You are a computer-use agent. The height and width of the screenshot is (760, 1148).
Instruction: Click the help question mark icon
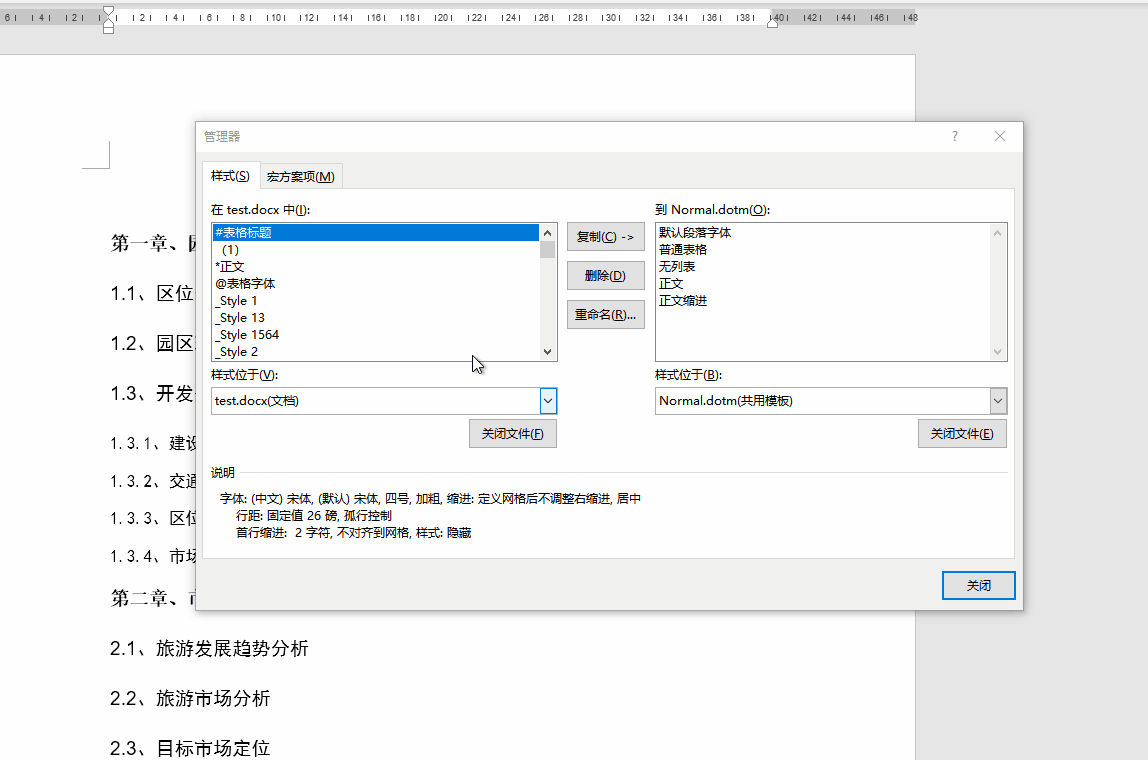click(954, 136)
